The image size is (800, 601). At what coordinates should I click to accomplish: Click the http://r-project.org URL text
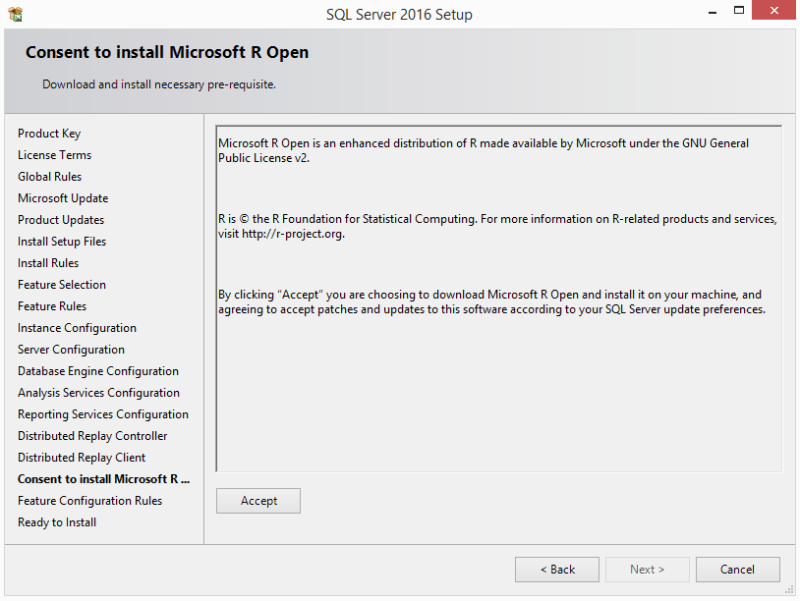[x=292, y=234]
